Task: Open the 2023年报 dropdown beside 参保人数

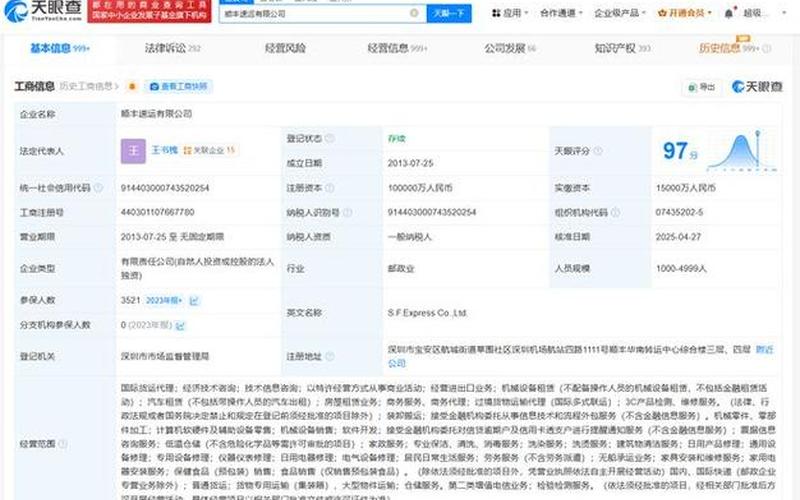Action: click(164, 301)
